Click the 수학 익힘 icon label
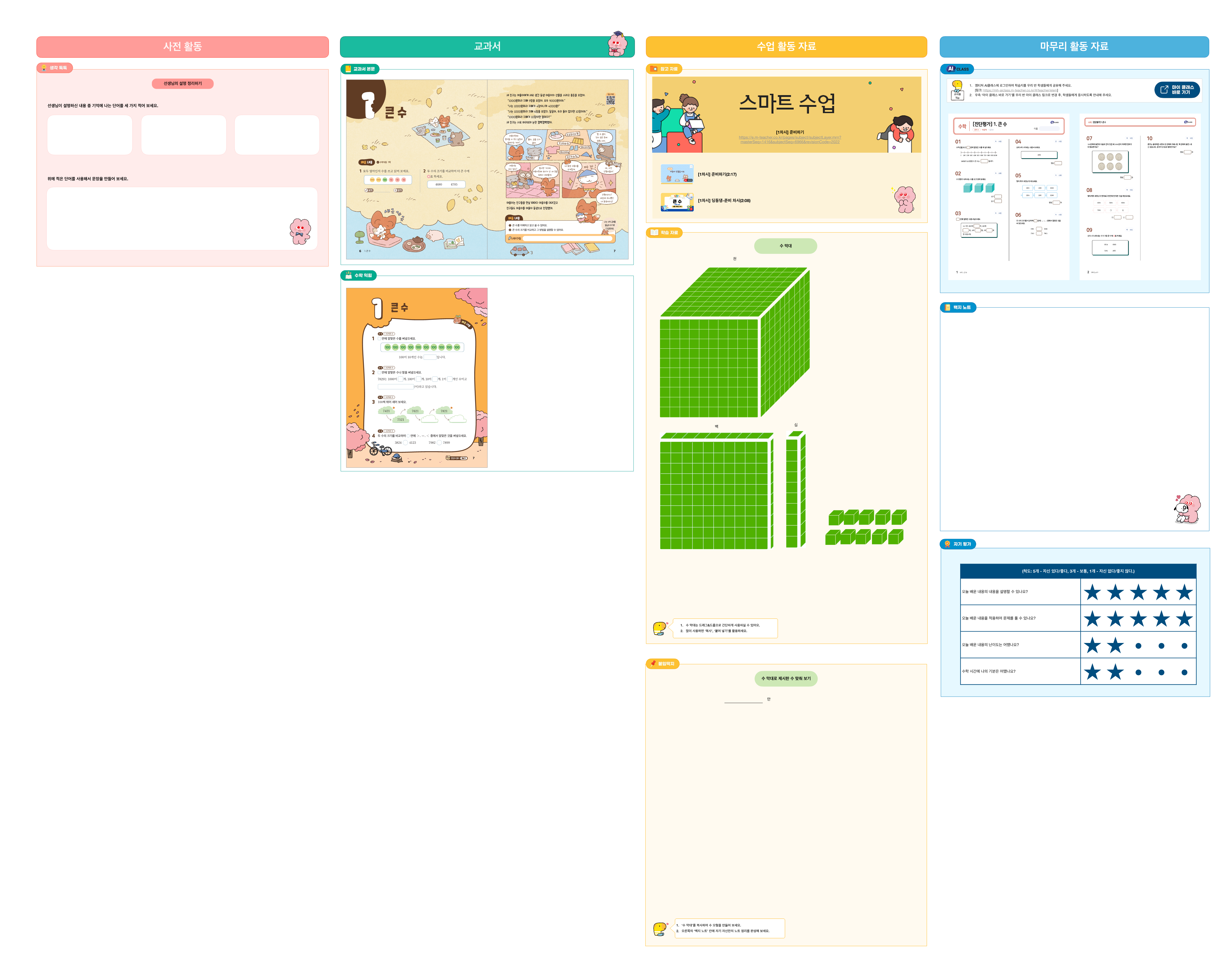This screenshot has width=1232, height=968. point(359,275)
